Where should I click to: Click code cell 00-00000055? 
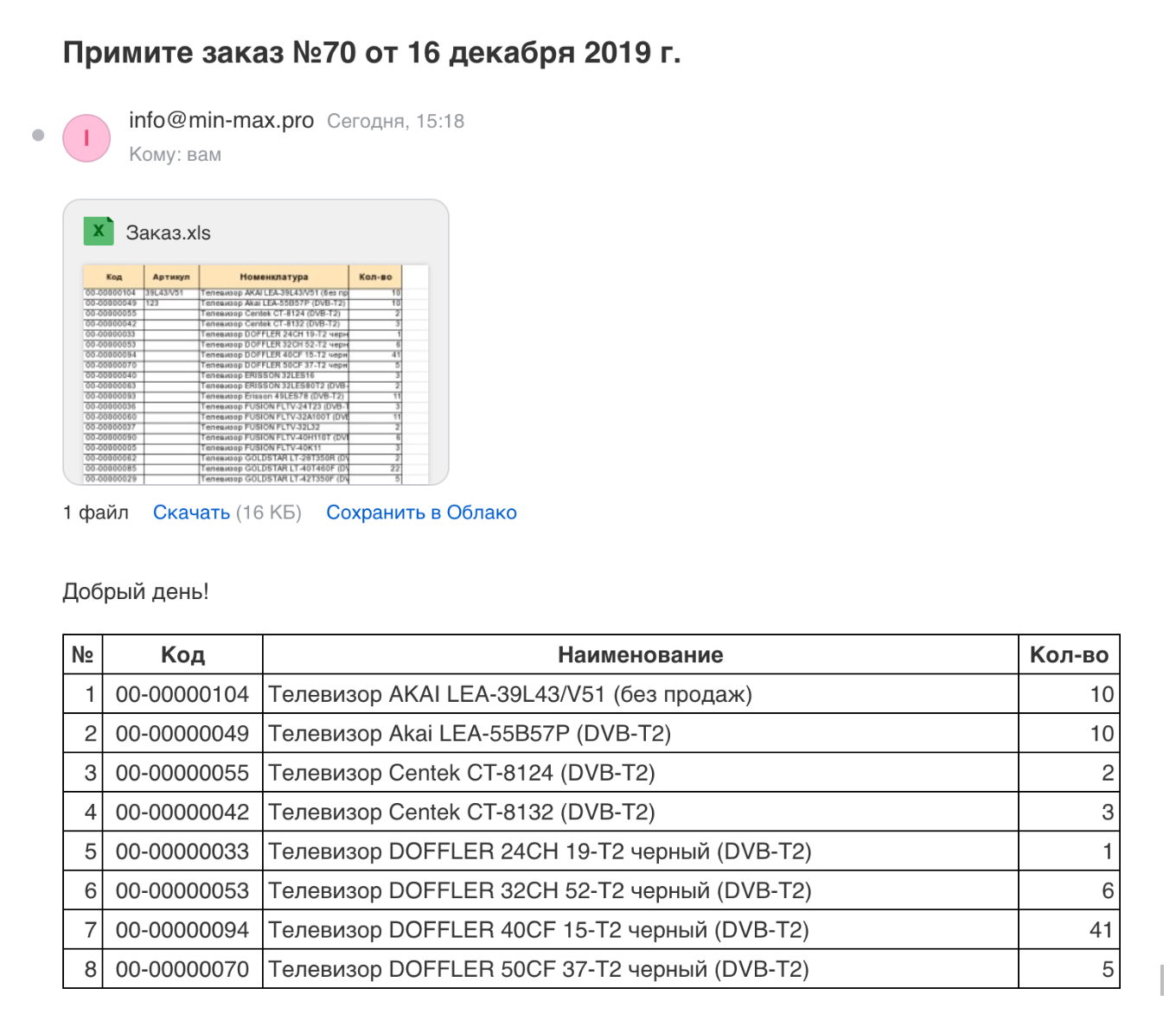182,773
